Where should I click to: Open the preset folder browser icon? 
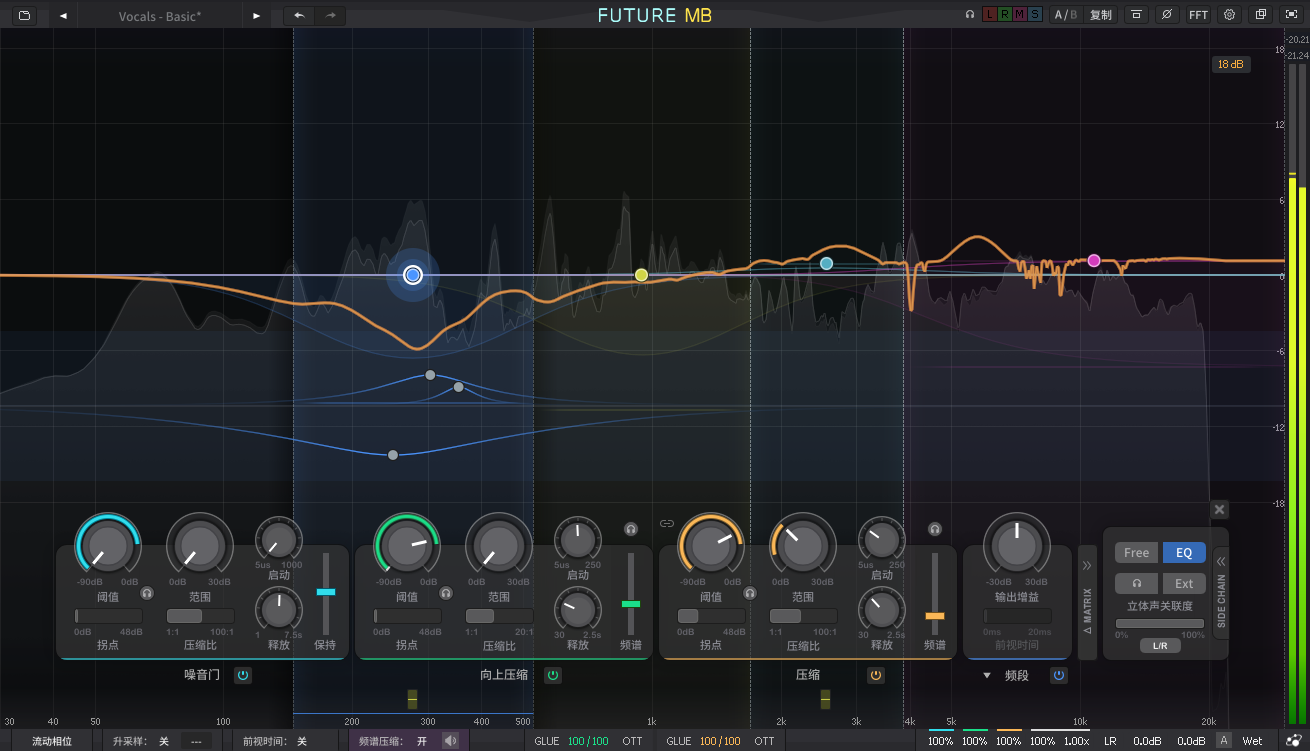tap(24, 15)
